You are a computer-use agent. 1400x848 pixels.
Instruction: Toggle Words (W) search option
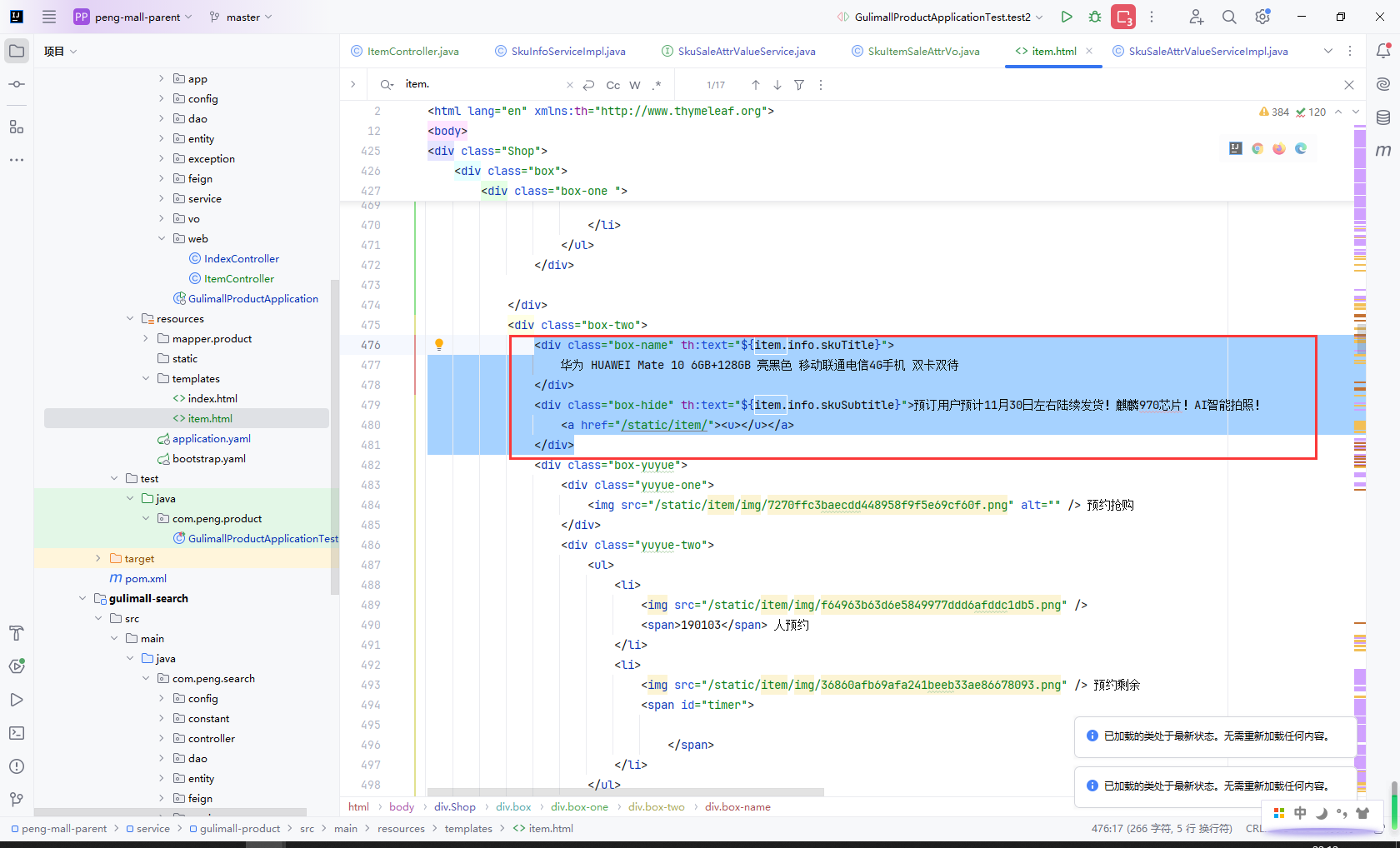point(635,85)
